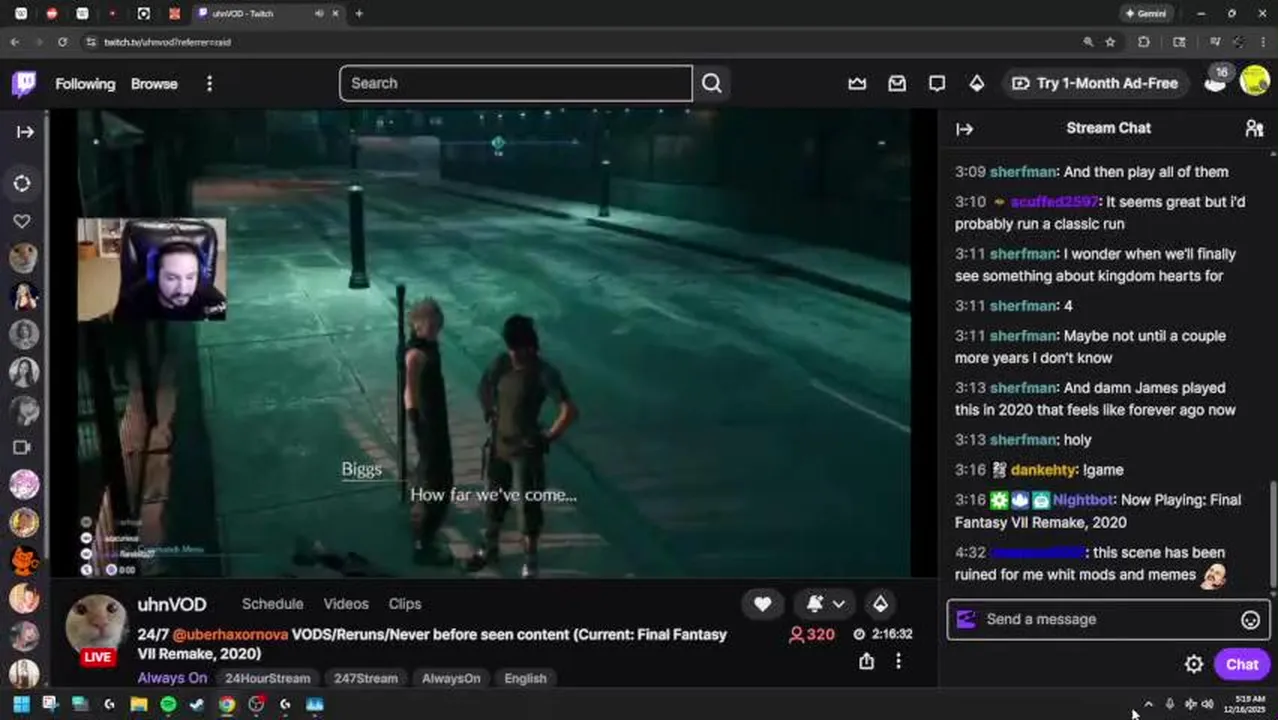Image resolution: width=1278 pixels, height=720 pixels.
Task: Show hidden system tray icons chevron
Action: point(1148,704)
